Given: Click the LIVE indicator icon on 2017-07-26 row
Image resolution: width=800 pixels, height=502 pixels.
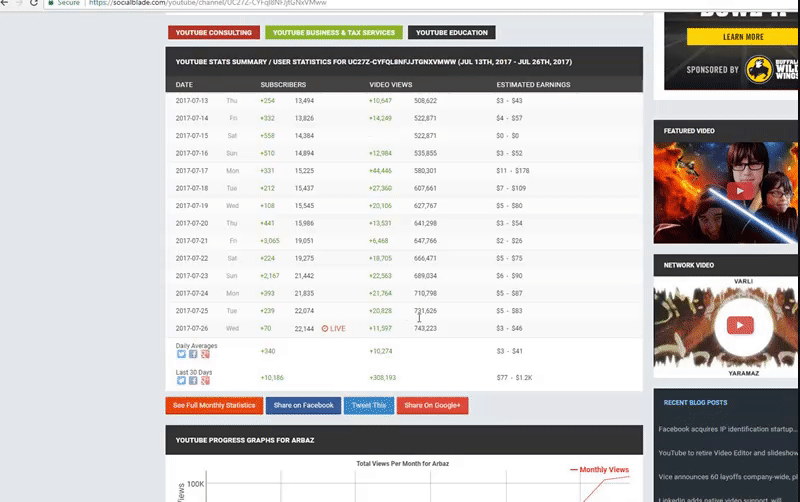Looking at the screenshot, I should point(325,329).
